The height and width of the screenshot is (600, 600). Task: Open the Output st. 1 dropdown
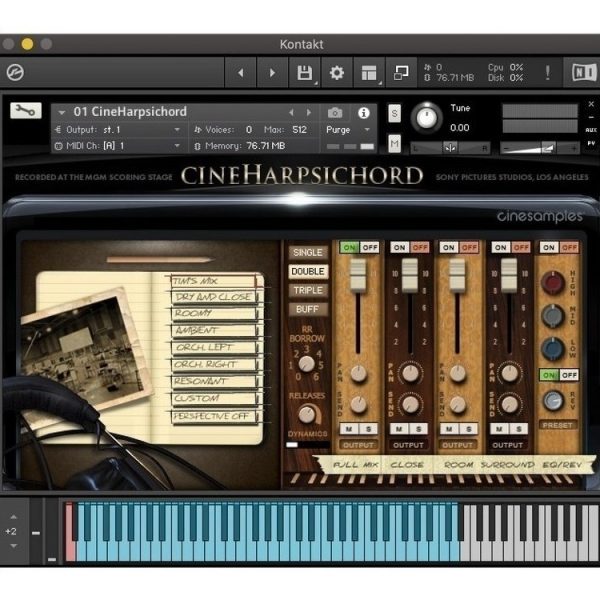(119, 130)
